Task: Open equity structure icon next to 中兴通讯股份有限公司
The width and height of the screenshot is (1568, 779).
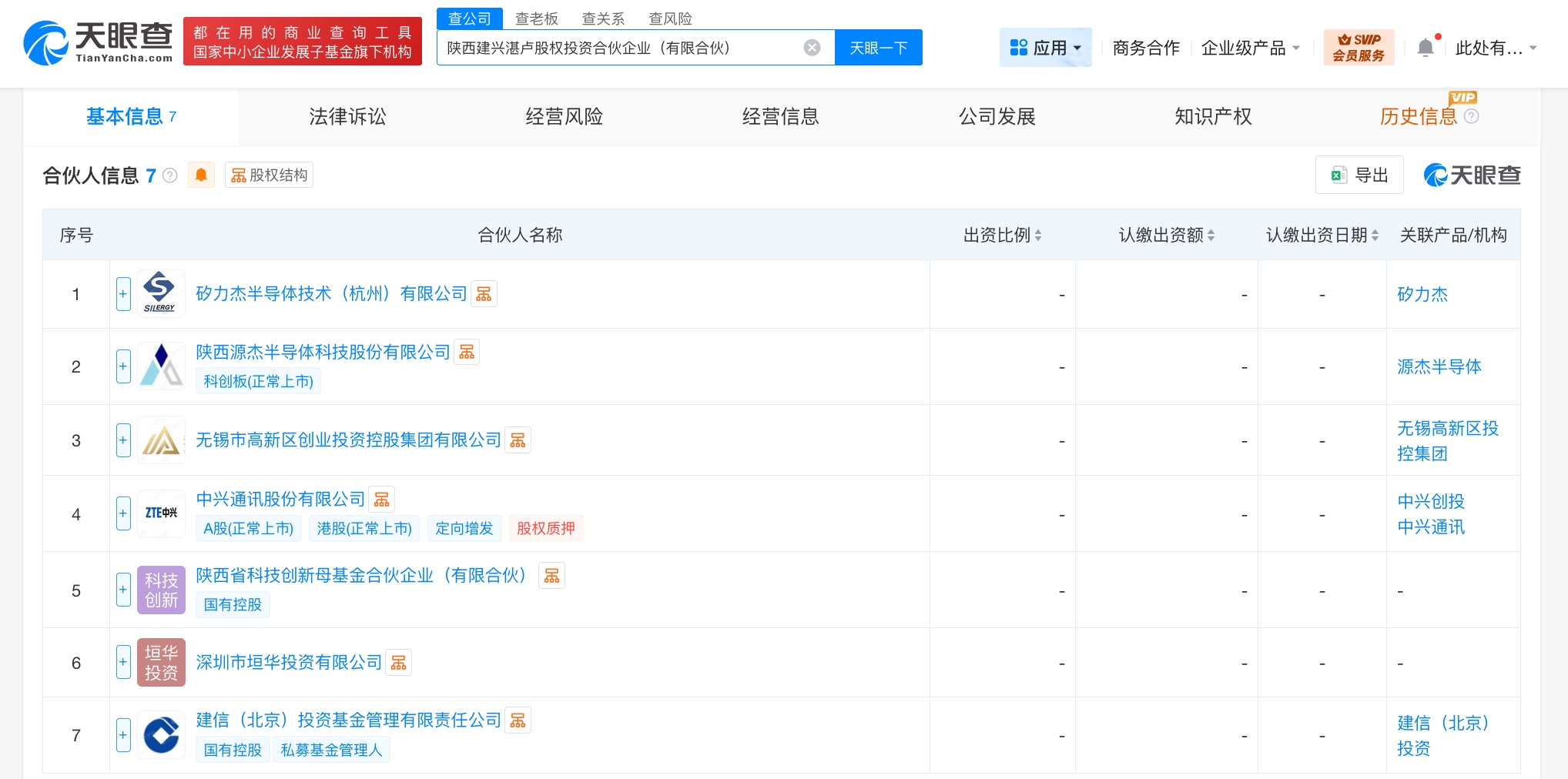Action: coord(381,500)
